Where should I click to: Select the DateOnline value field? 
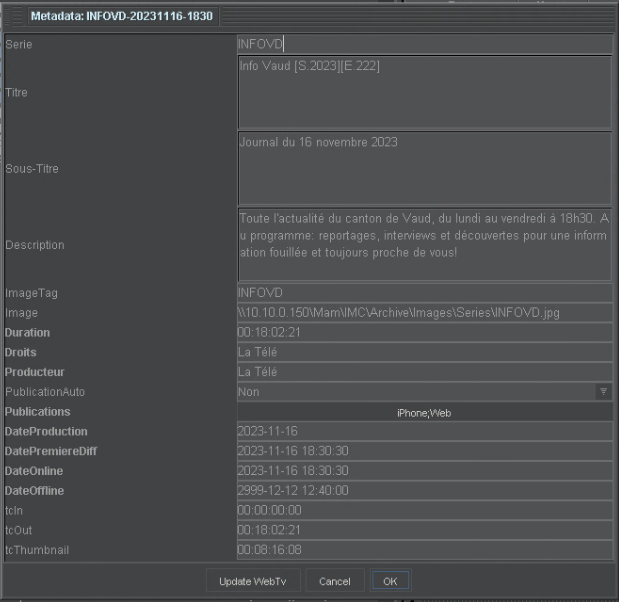pyautogui.click(x=424, y=471)
